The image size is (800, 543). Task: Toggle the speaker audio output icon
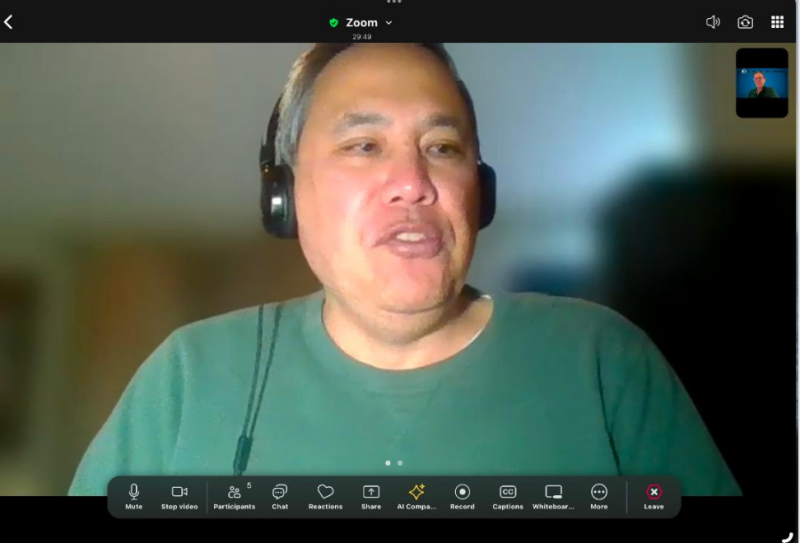(x=713, y=22)
